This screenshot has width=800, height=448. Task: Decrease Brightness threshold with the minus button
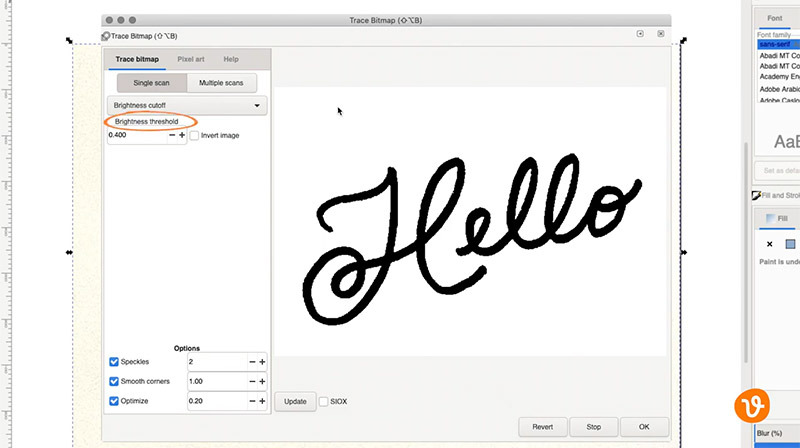click(x=172, y=135)
